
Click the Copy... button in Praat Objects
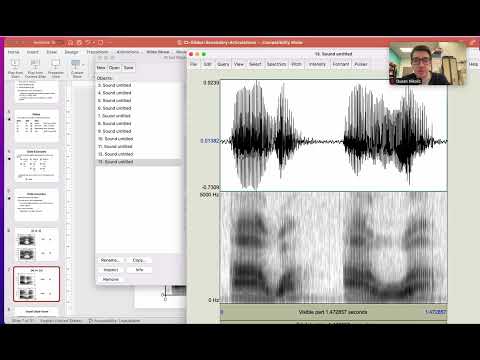[x=139, y=260]
